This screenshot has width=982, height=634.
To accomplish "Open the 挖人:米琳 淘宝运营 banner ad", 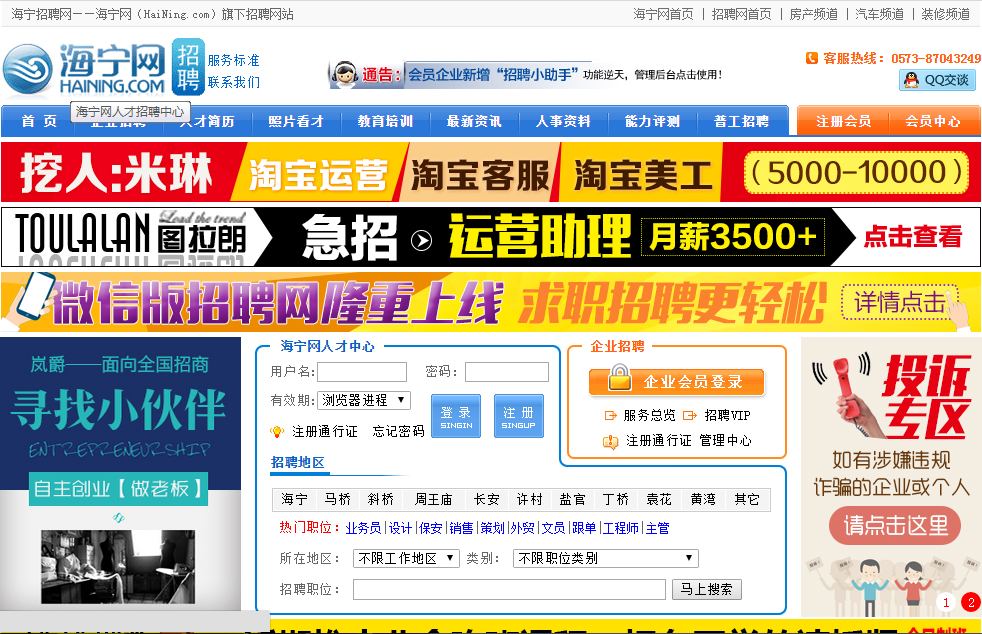I will [491, 172].
